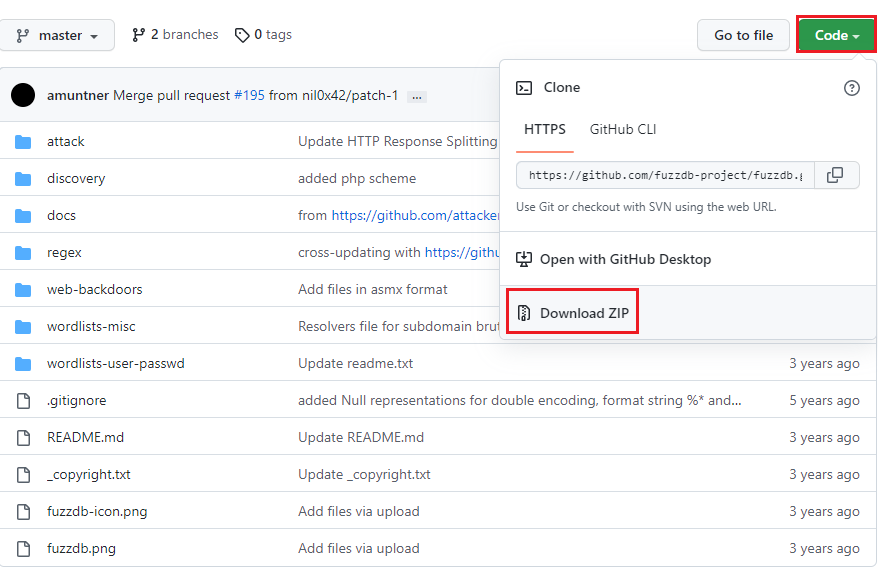
Task: Click the _copyright.txt file icon
Action: [x=23, y=474]
